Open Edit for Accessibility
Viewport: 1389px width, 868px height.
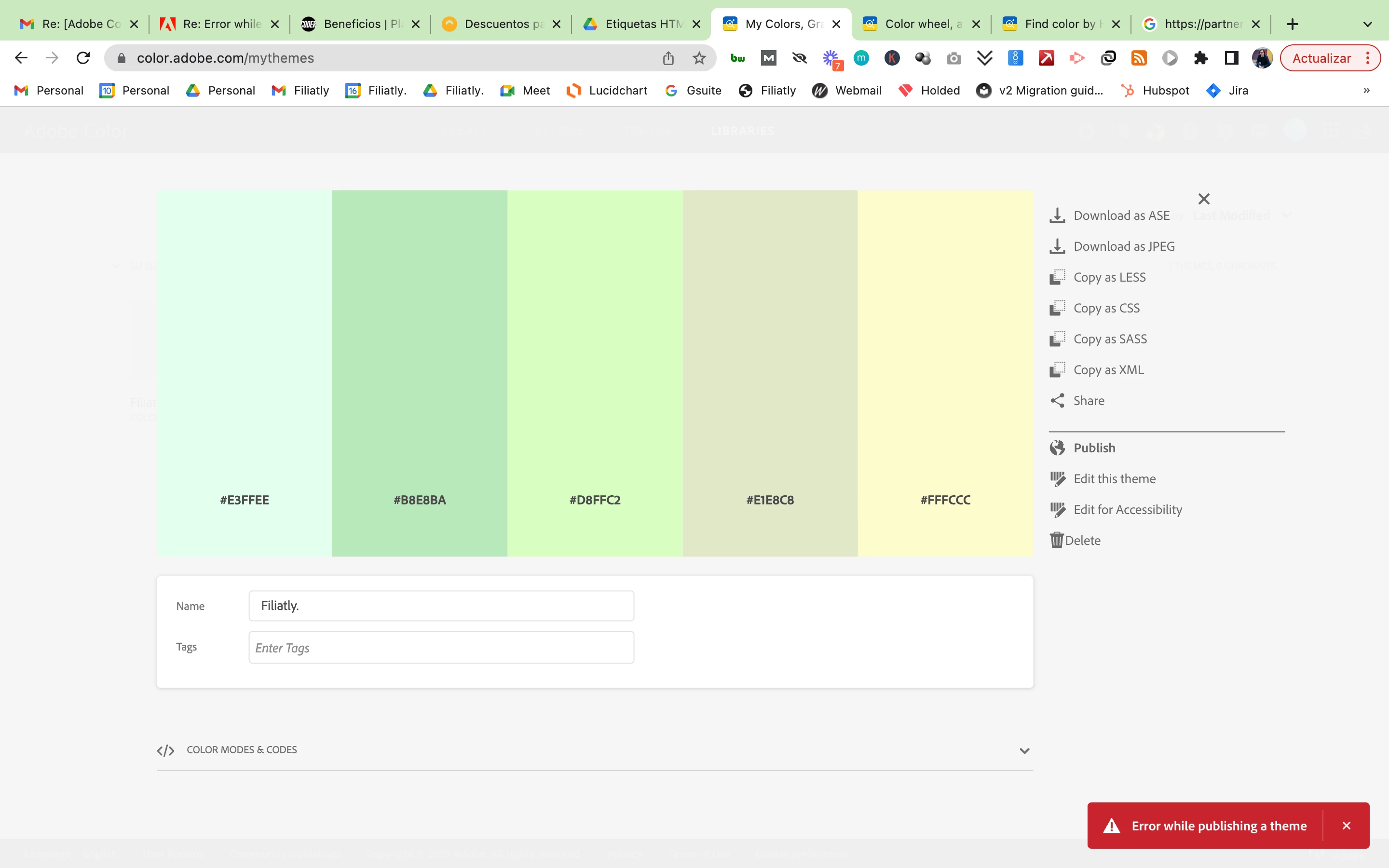point(1127,510)
